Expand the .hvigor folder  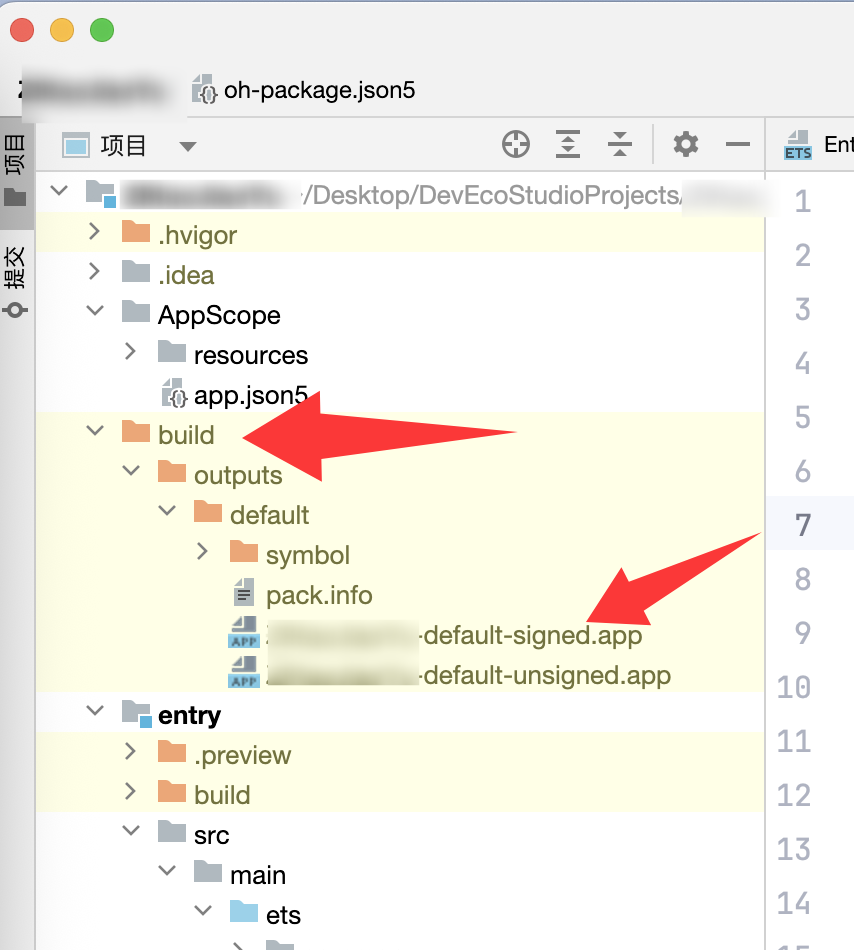tap(95, 232)
